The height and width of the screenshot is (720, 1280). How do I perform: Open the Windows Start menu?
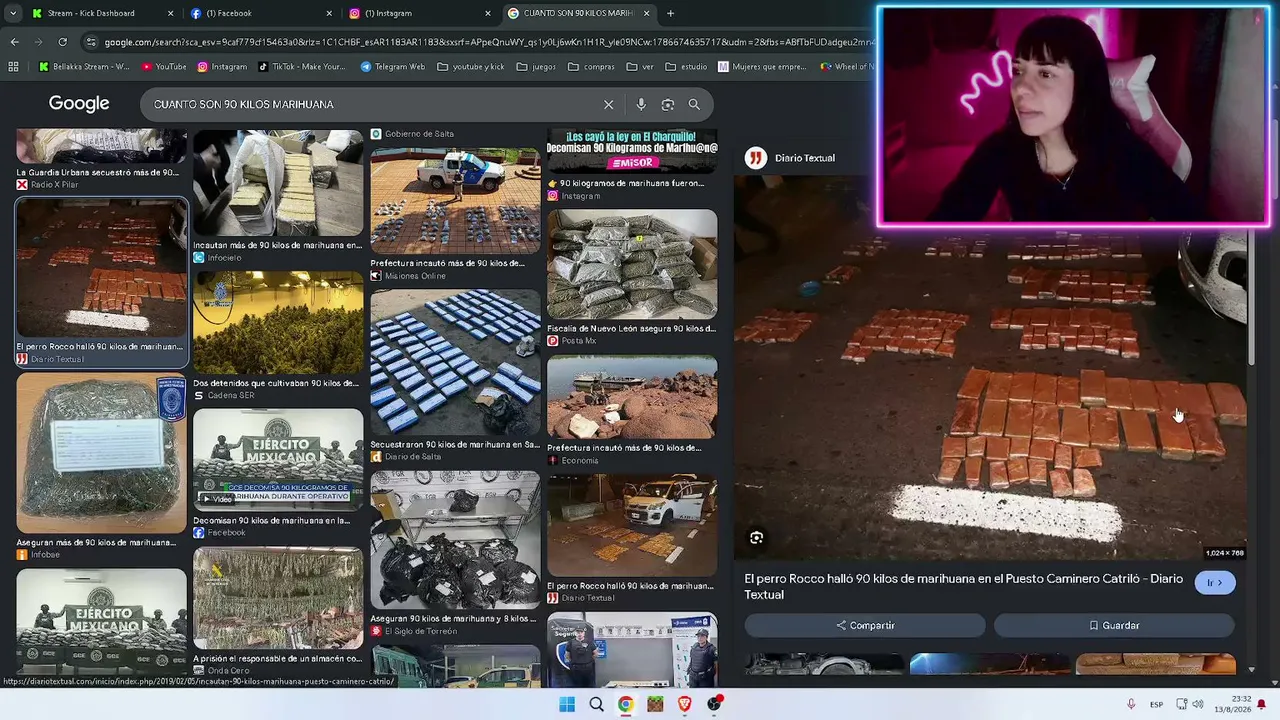pyautogui.click(x=567, y=704)
